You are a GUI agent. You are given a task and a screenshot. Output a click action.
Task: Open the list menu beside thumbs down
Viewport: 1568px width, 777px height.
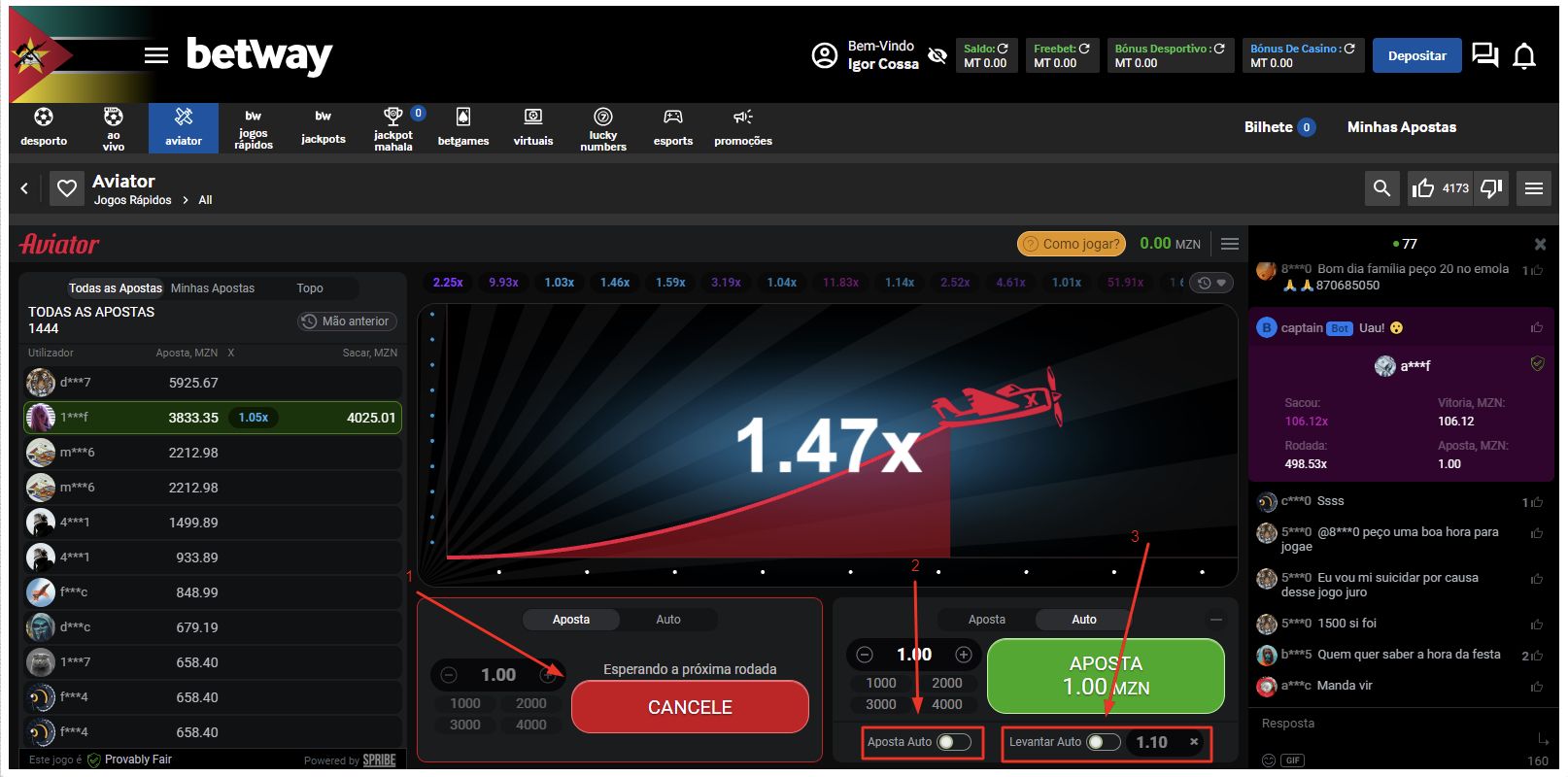click(1534, 188)
